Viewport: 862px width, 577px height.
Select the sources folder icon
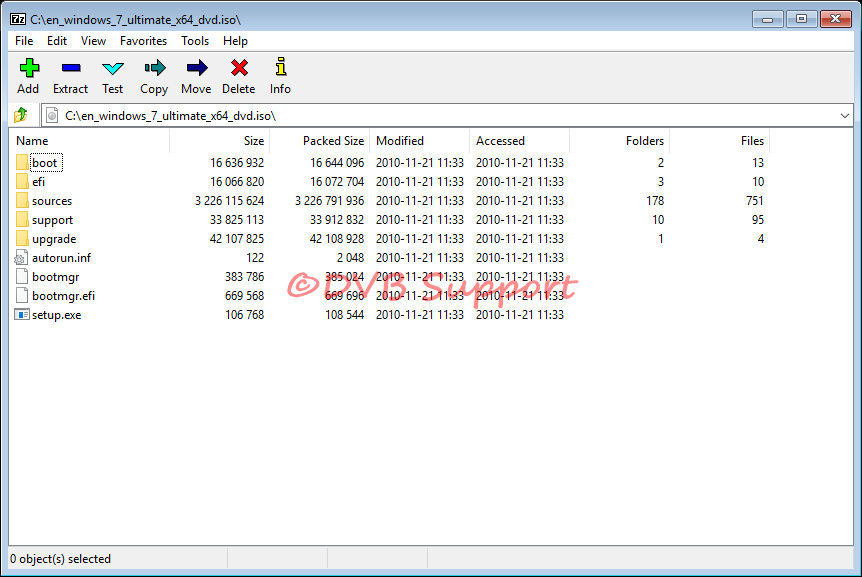point(22,200)
